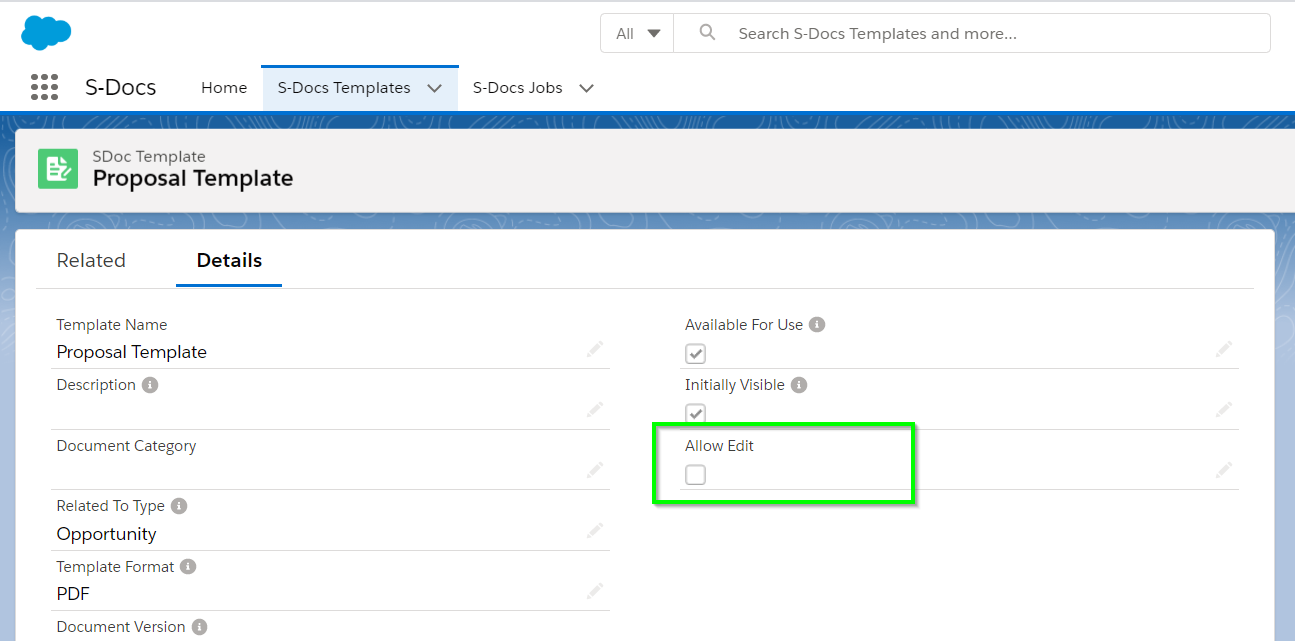This screenshot has height=641, width=1295.
Task: Click the Search S-Docs Templates input field
Action: point(972,33)
